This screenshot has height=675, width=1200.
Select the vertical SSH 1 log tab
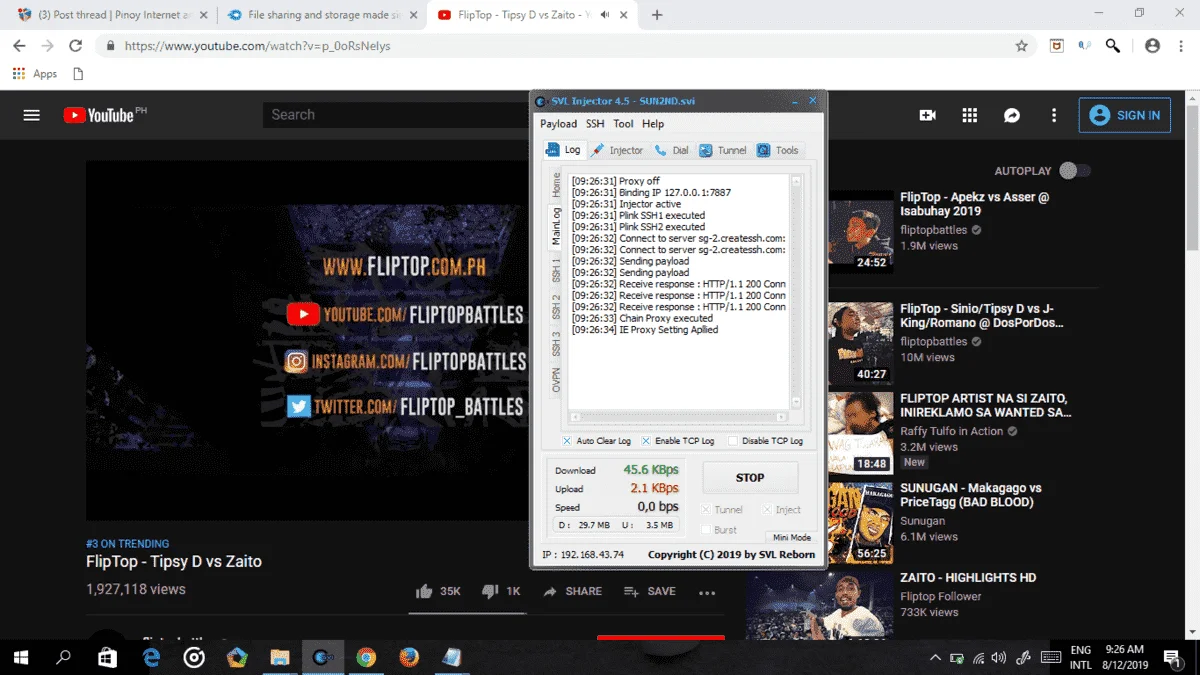click(556, 269)
